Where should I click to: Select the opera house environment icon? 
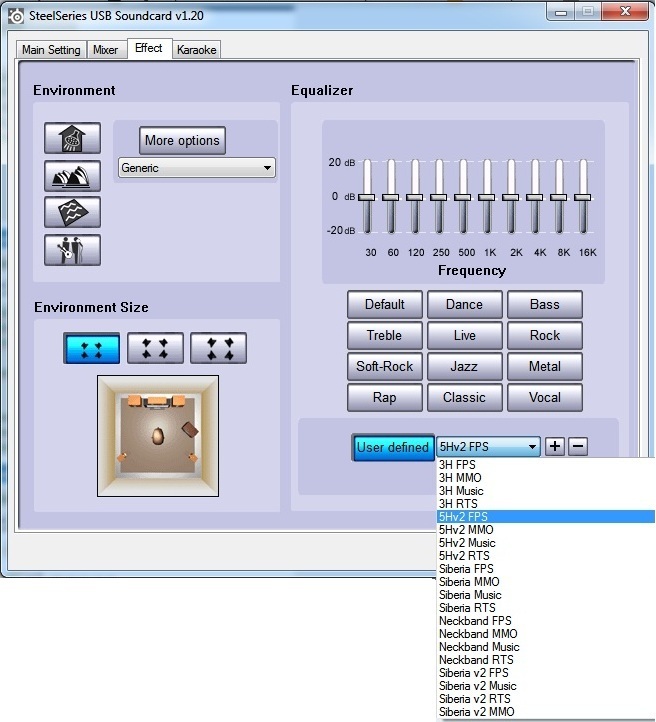click(72, 176)
